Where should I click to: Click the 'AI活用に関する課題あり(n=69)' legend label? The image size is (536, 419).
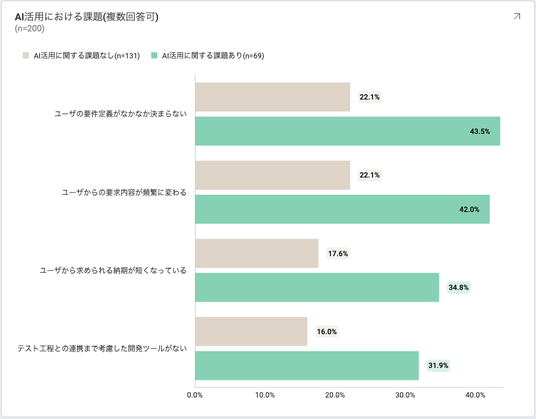(x=213, y=56)
